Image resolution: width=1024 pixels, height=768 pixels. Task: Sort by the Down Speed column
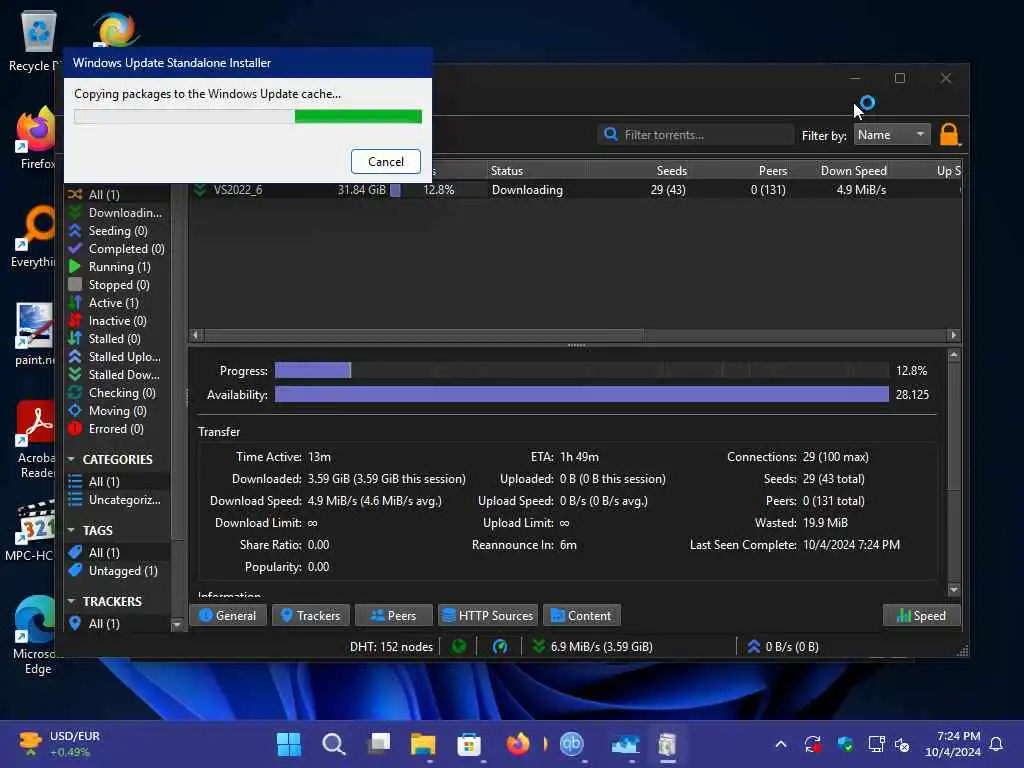tap(853, 170)
